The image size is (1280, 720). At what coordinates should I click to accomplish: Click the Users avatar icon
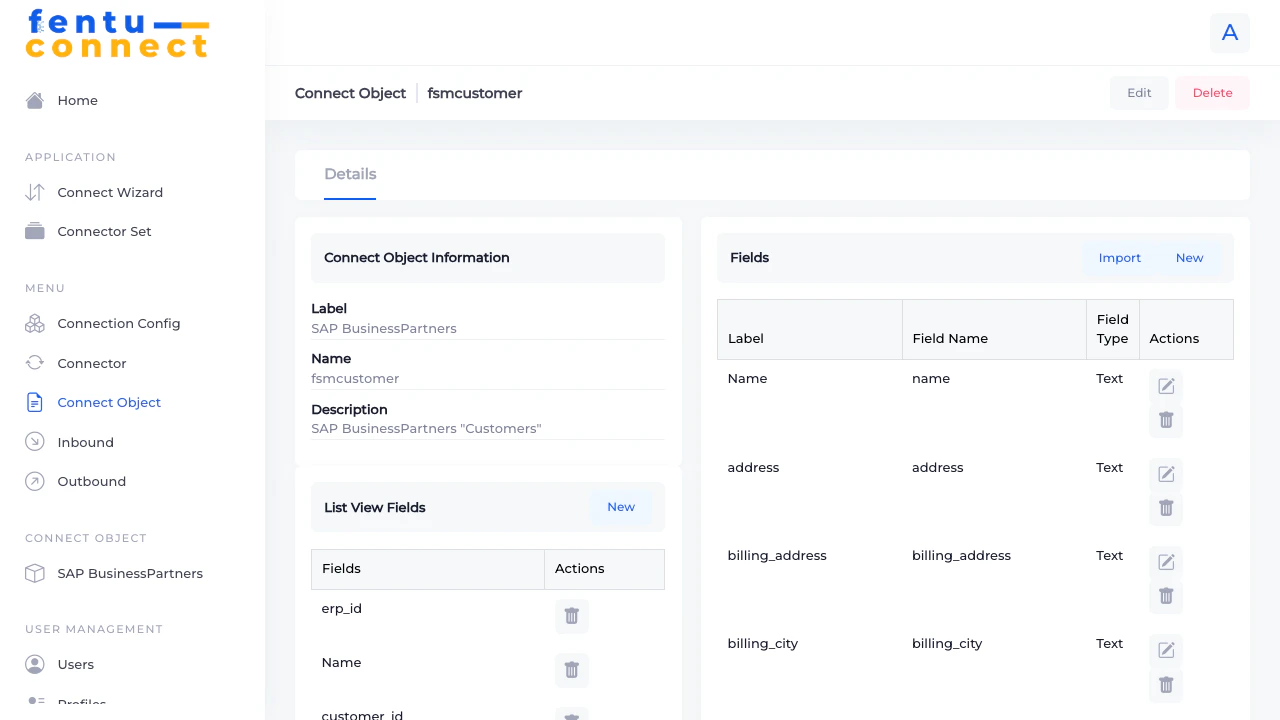tap(35, 664)
